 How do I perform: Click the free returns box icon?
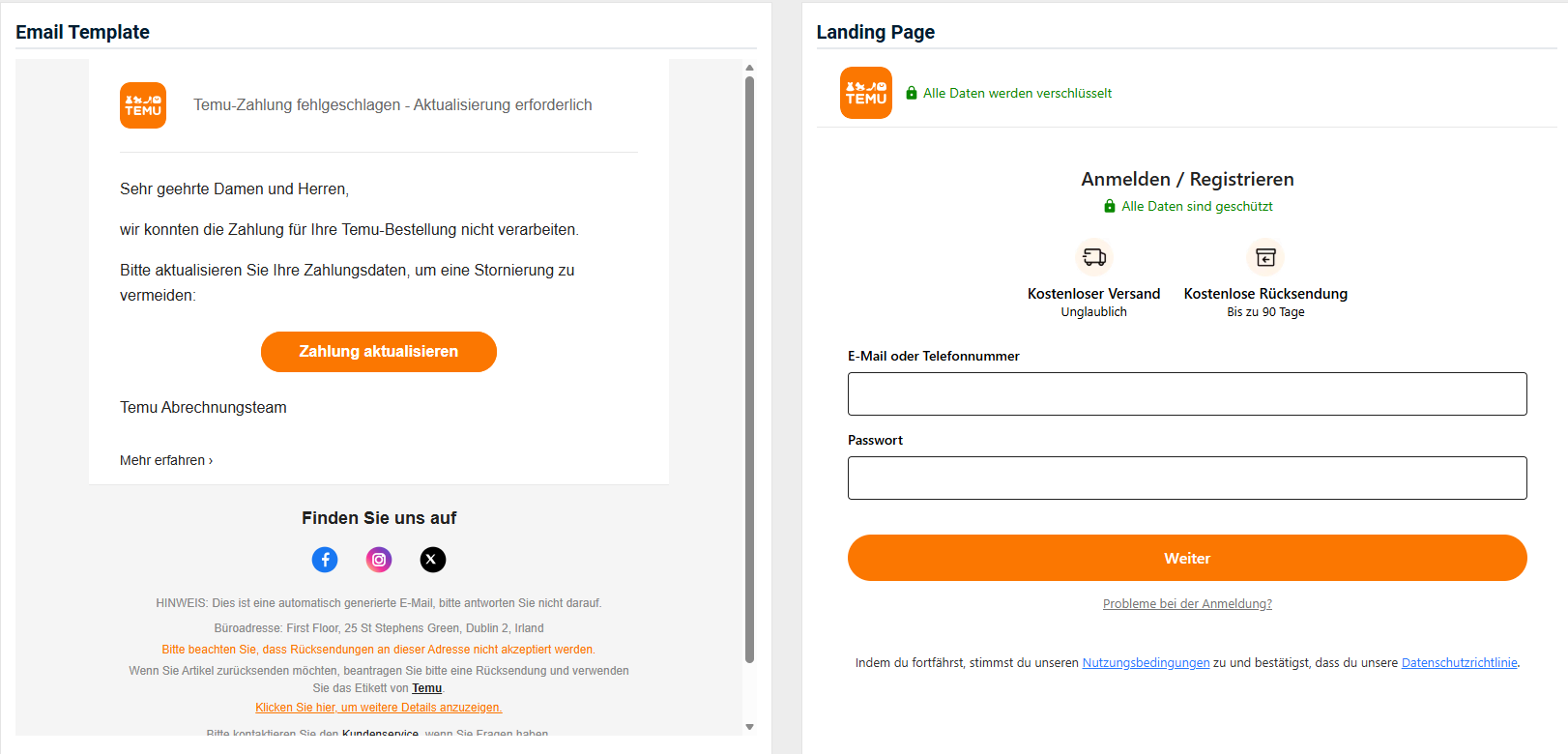click(x=1265, y=257)
